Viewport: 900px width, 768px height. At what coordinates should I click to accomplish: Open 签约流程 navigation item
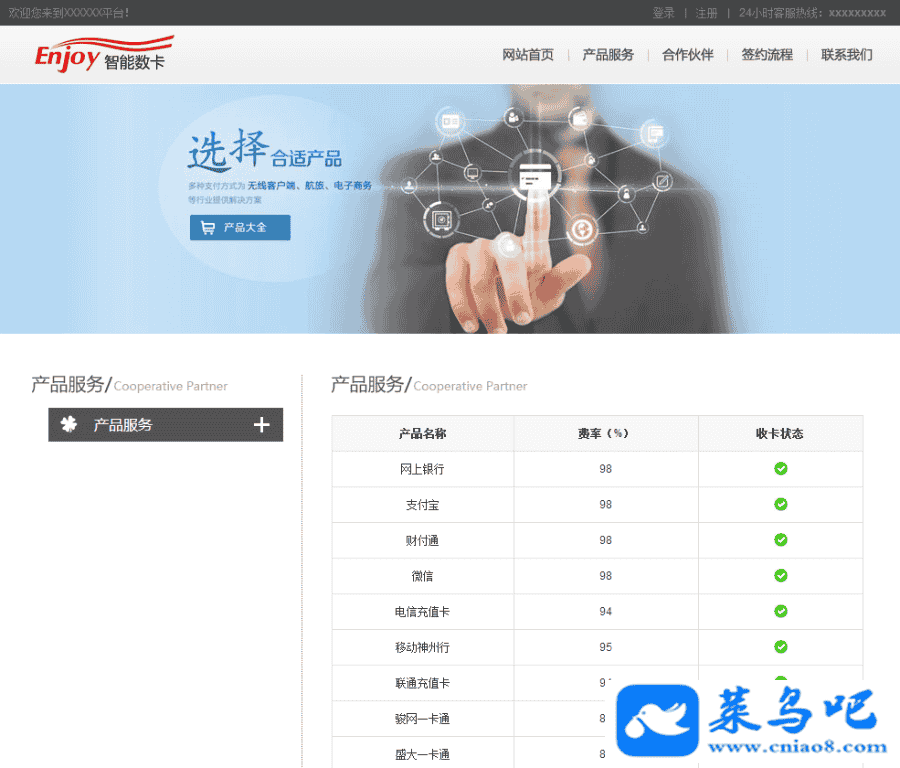[767, 55]
